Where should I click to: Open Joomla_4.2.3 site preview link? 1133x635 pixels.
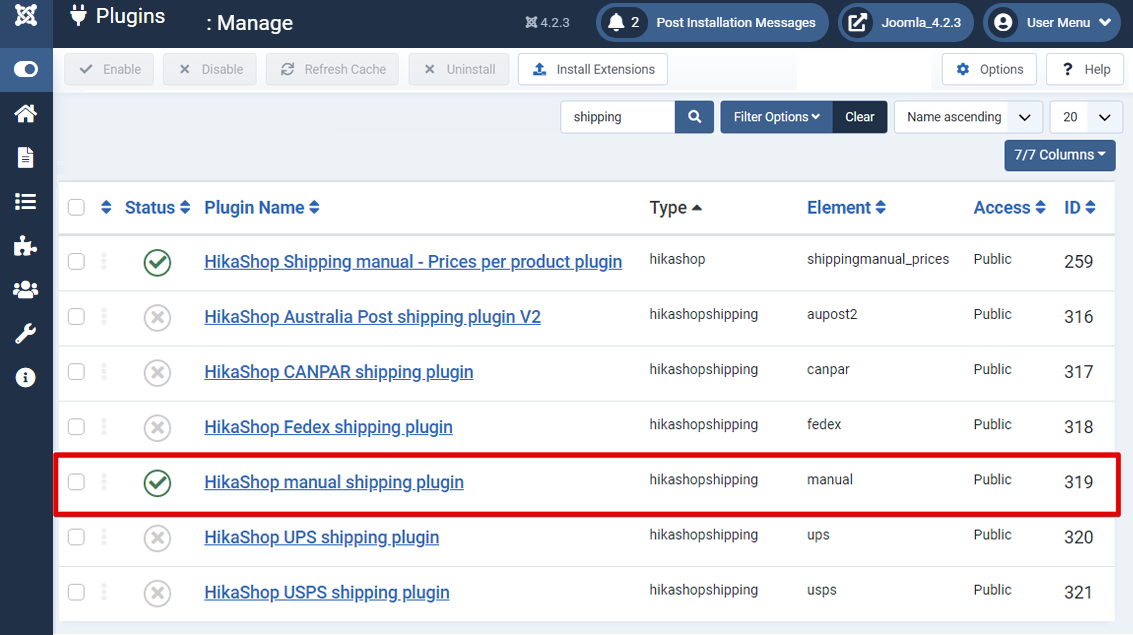905,22
